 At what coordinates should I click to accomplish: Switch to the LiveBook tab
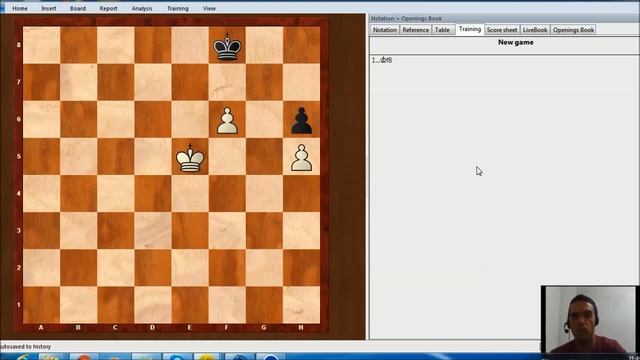pyautogui.click(x=535, y=30)
